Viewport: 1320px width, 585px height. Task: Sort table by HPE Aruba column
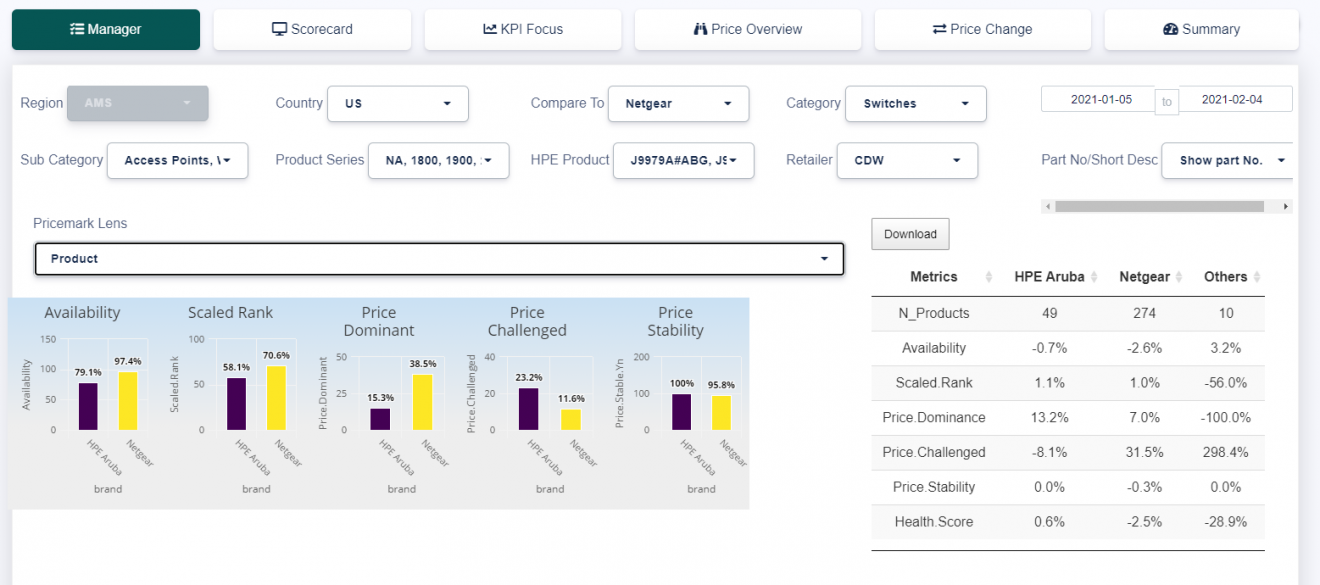coord(1094,277)
